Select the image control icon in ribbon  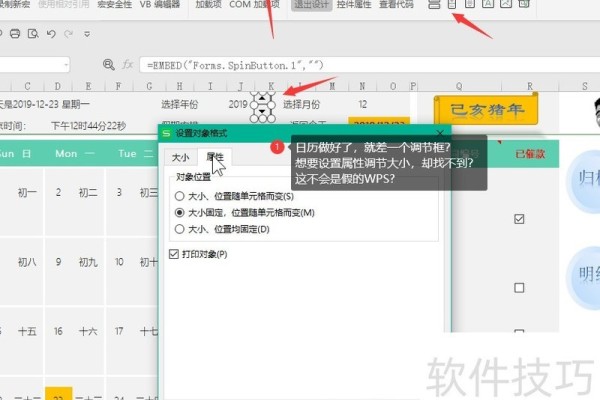[506, 4]
